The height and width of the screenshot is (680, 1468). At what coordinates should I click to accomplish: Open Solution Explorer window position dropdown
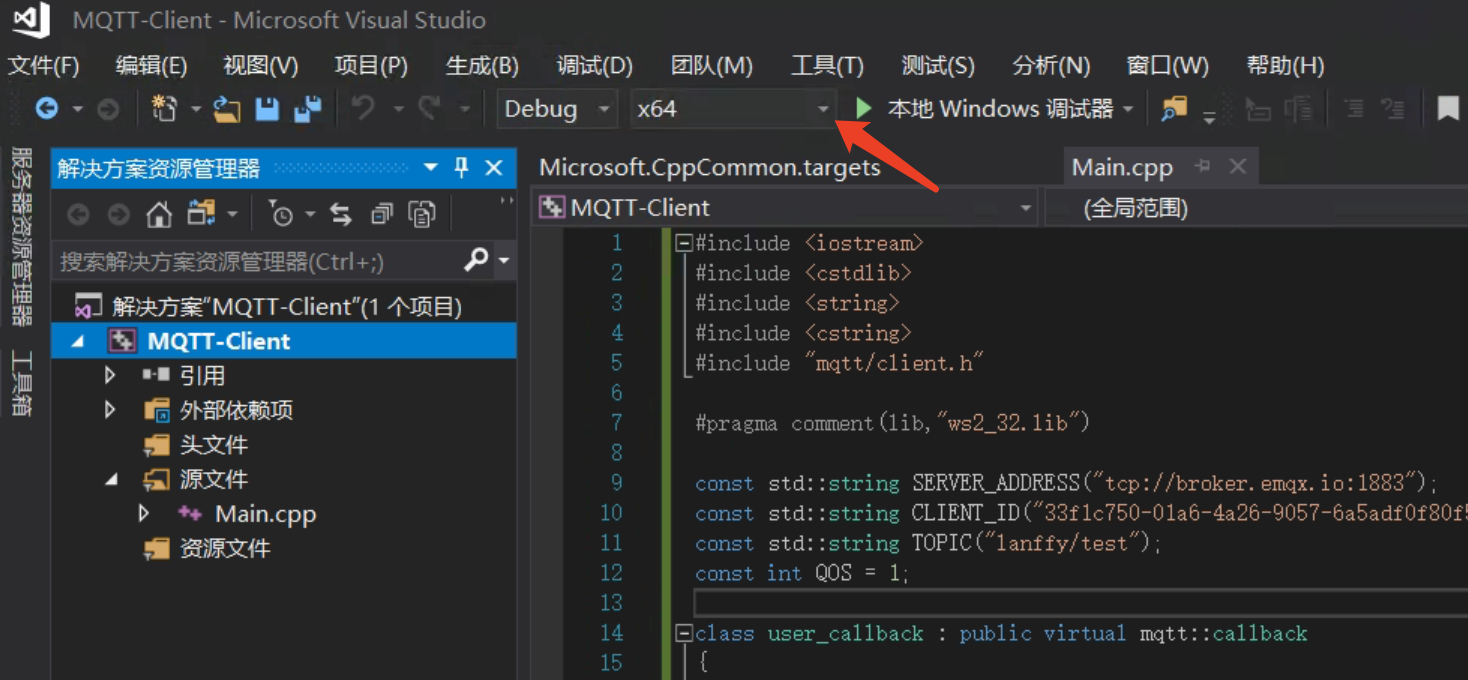point(431,167)
